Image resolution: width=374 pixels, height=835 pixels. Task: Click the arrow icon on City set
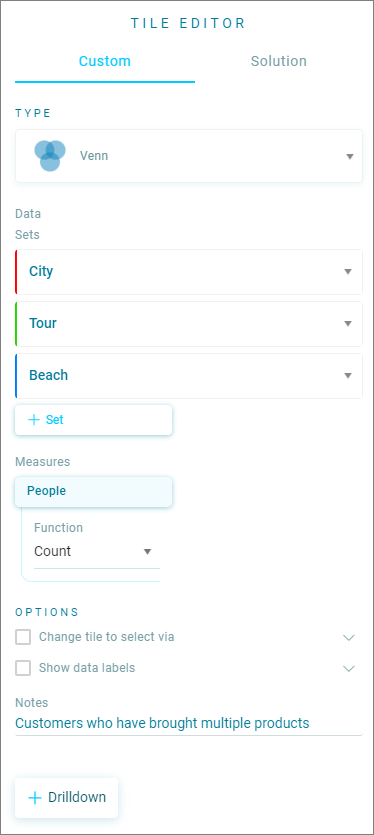348,272
